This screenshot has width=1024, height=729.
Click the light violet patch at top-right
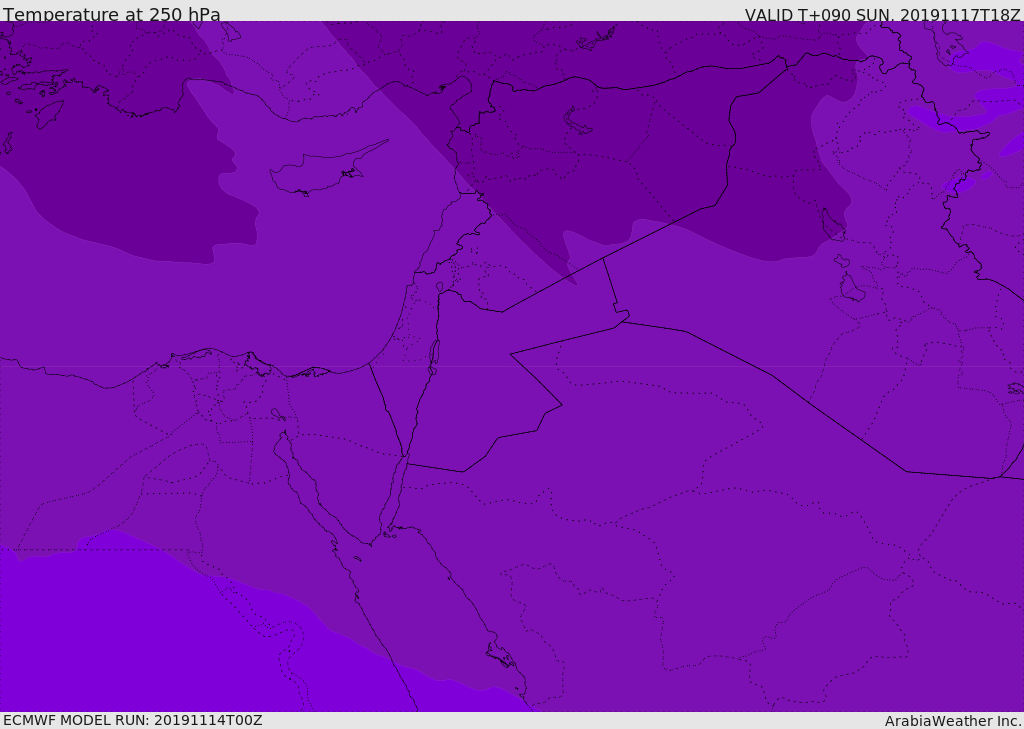point(990,60)
